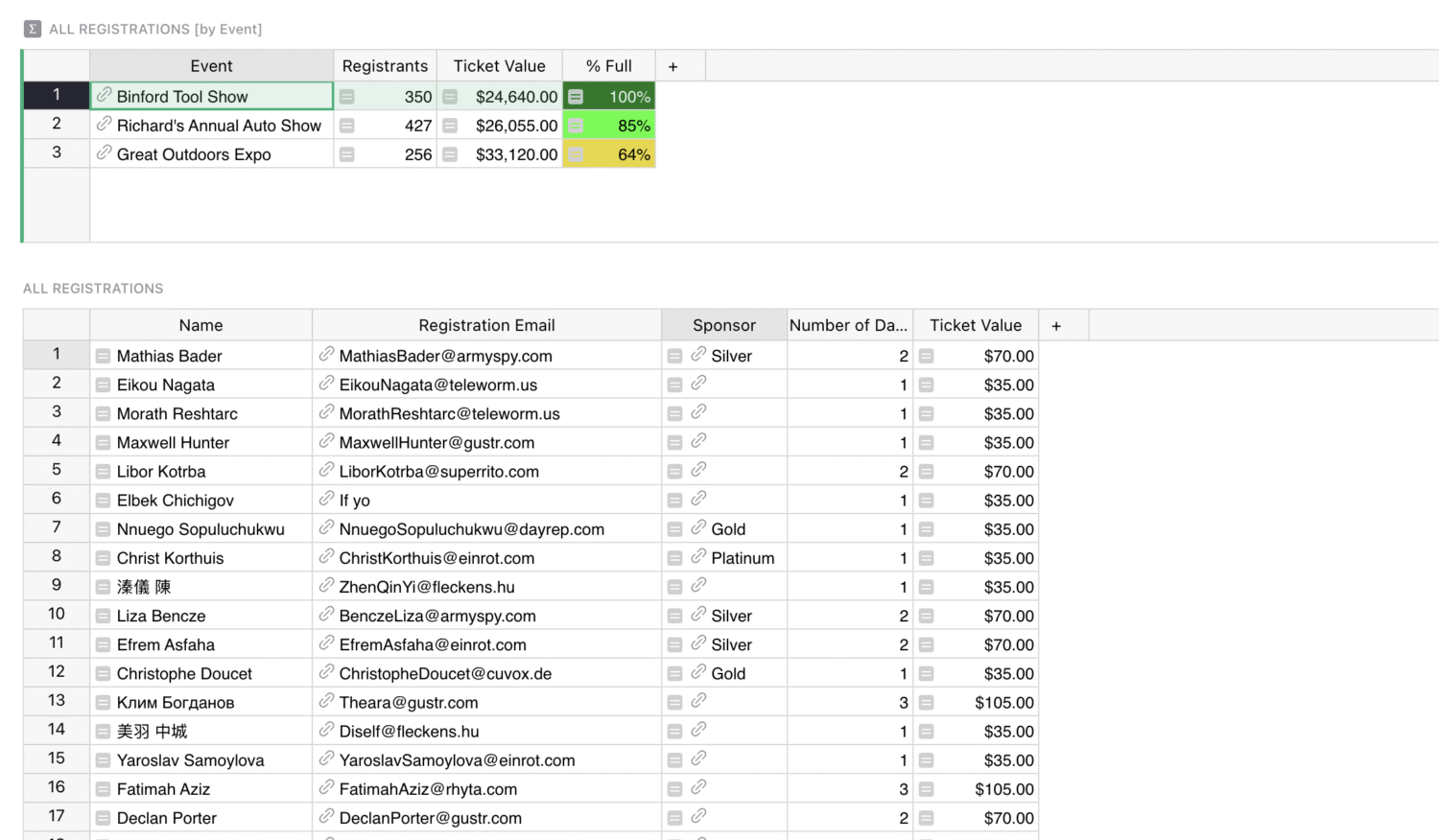Click the ALL REGISTRATIONS [by Event] title
Screen dimensions: 1439x840
(155, 29)
